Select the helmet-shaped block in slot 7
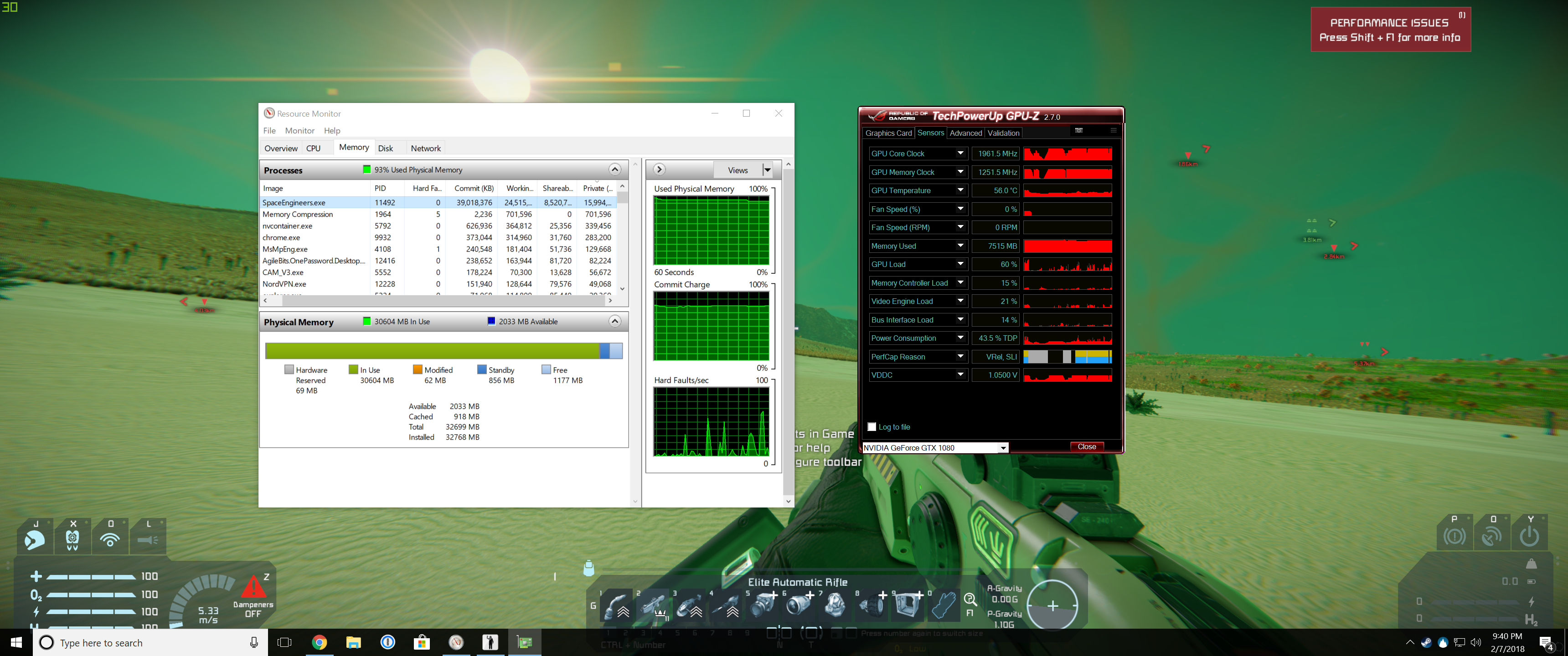Image resolution: width=1568 pixels, height=656 pixels. (835, 605)
